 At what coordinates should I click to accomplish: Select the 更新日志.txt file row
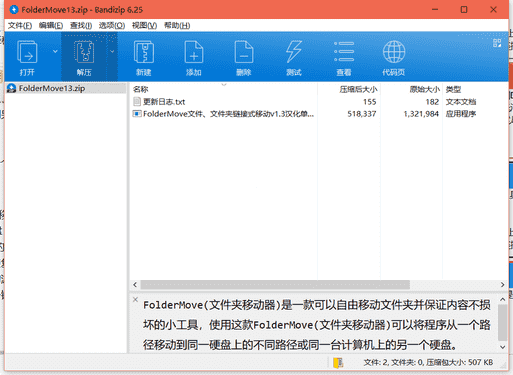click(x=320, y=102)
